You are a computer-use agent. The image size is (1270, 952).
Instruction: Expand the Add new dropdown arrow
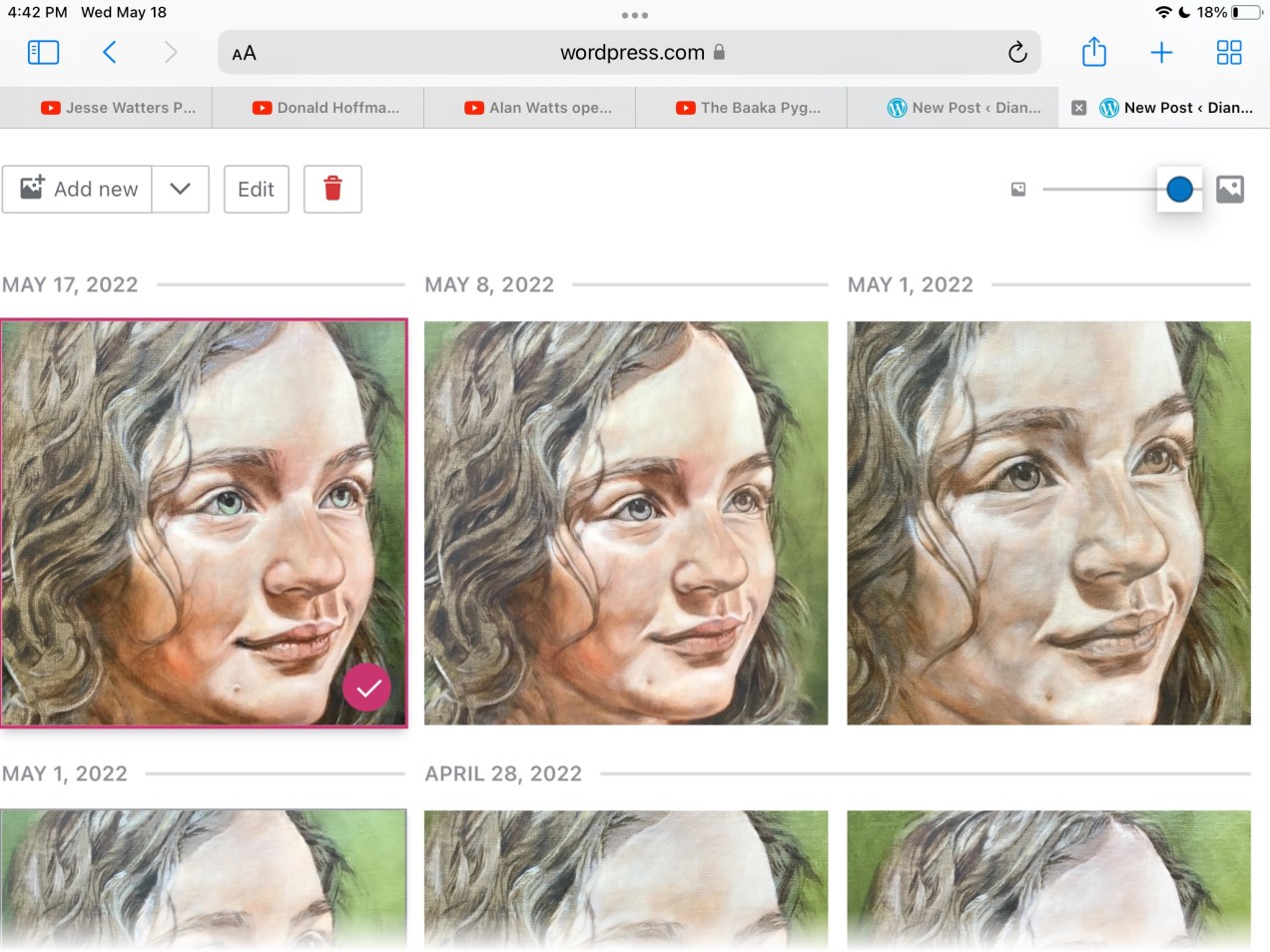[181, 189]
